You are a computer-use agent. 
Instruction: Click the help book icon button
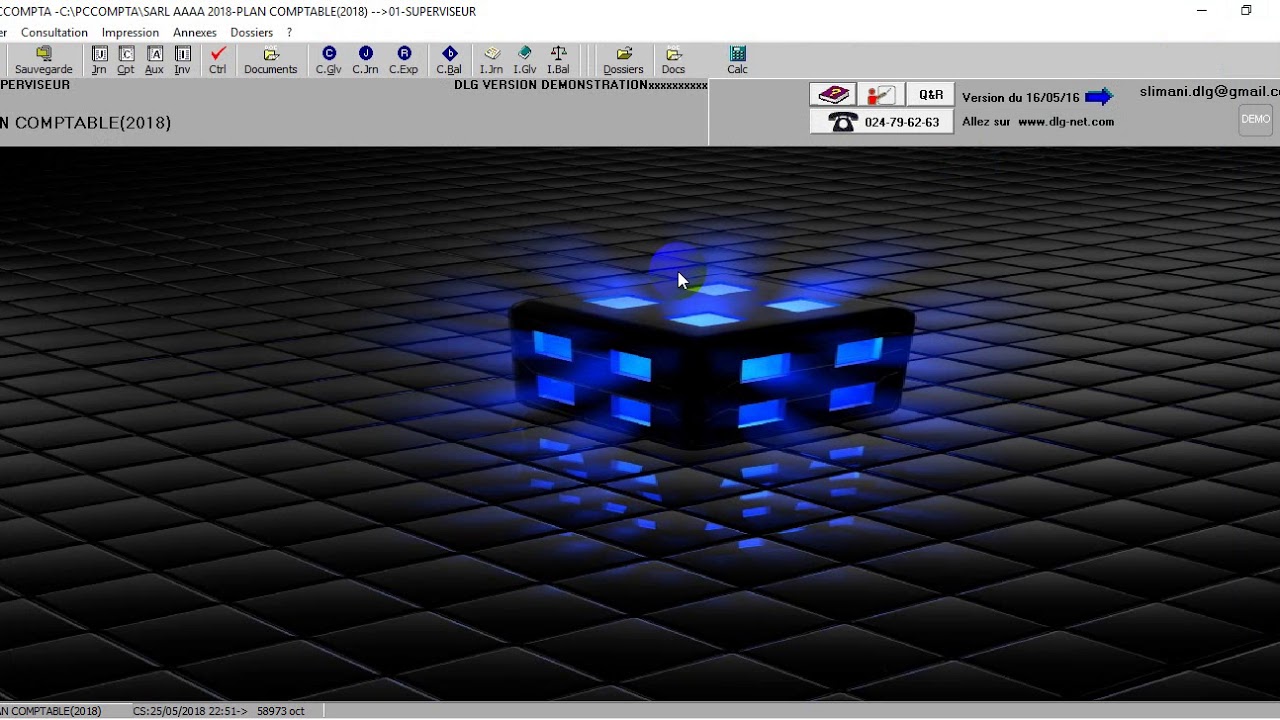[834, 95]
